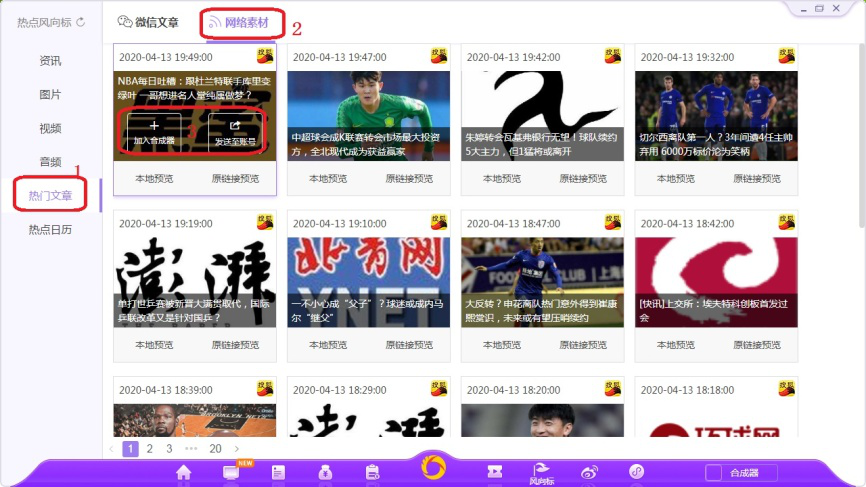Go to page 2 in pagination
The height and width of the screenshot is (487, 866).
point(150,448)
